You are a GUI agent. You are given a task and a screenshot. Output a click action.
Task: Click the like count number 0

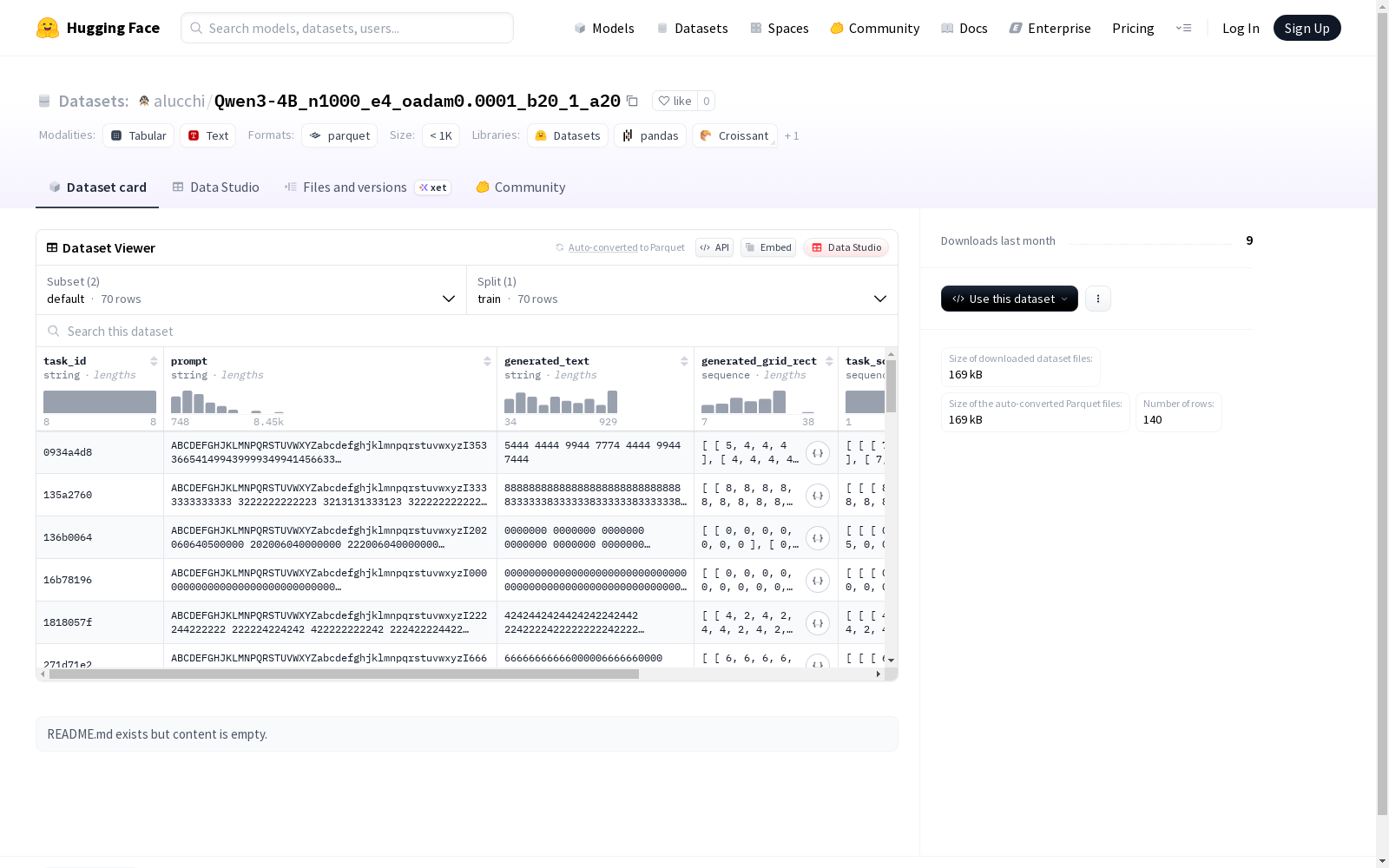click(x=707, y=101)
